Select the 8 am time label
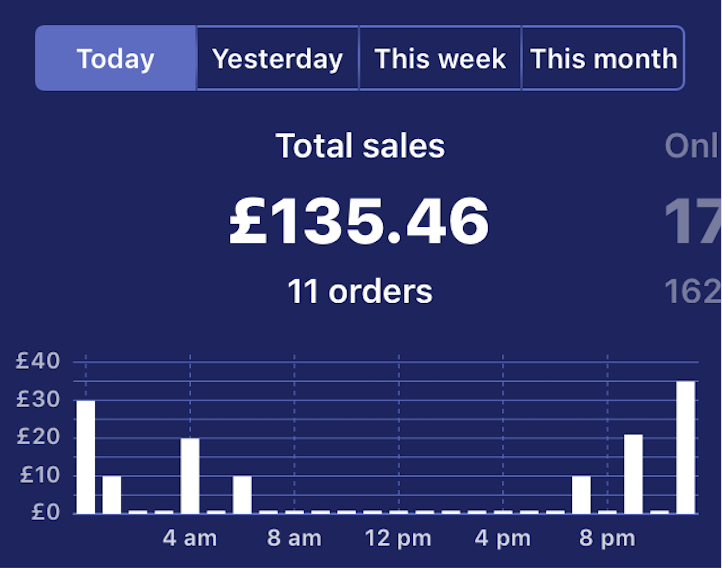Screen dimensions: 722x568 (x=294, y=539)
